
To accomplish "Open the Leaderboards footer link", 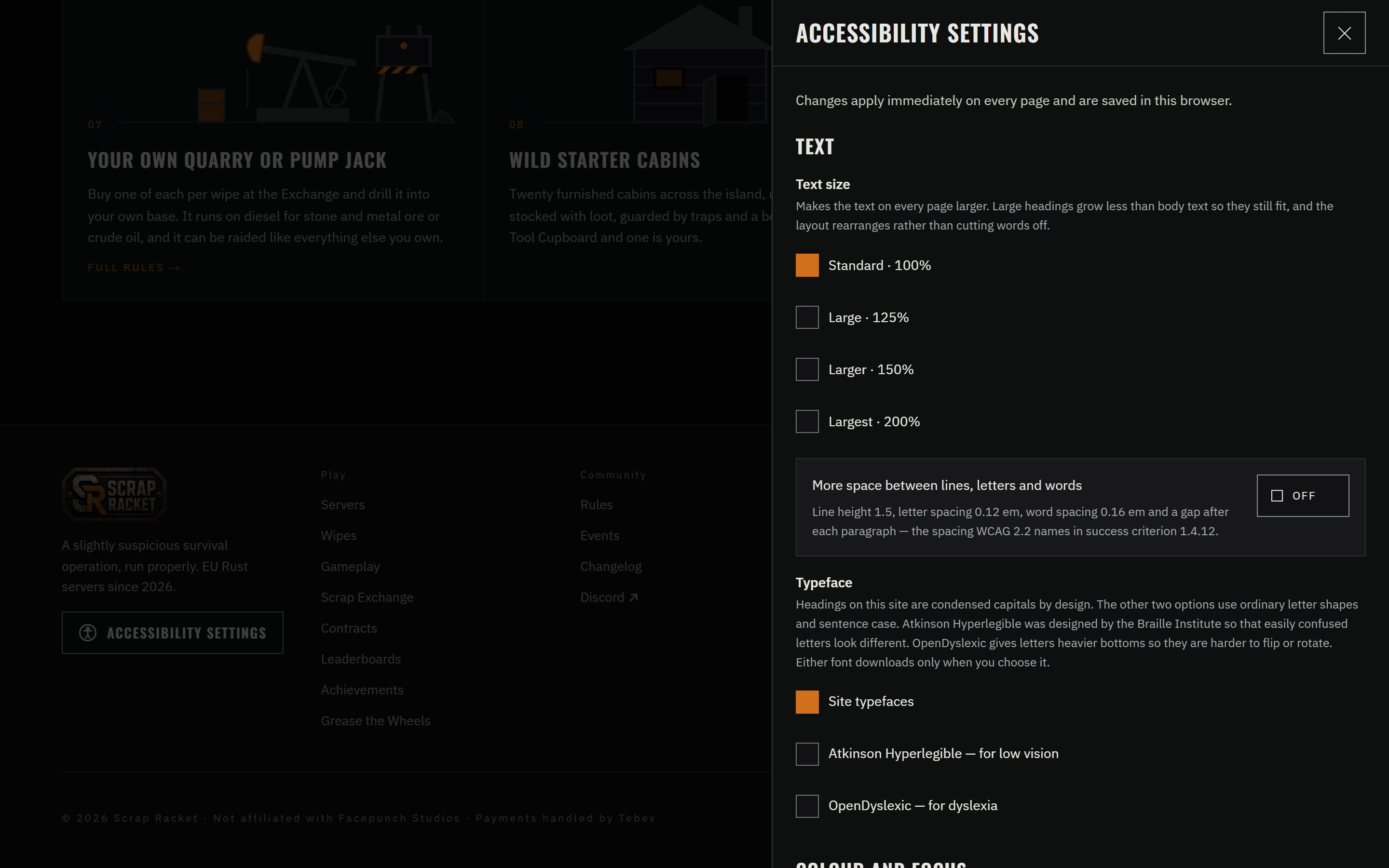I will pyautogui.click(x=361, y=659).
